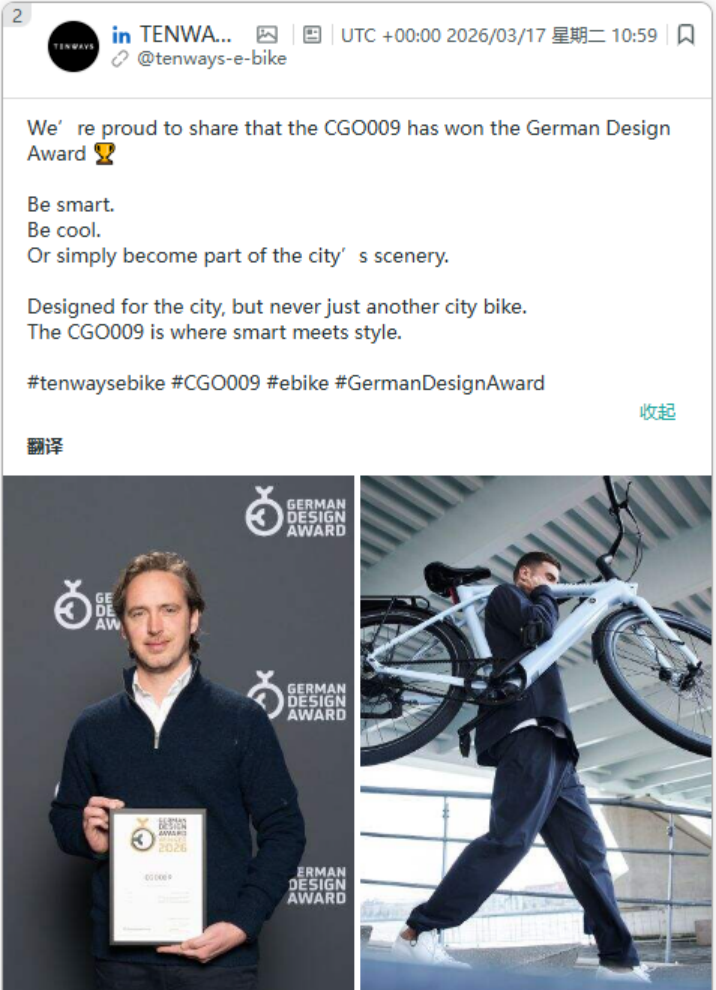Click the link chain icon beside handle
This screenshot has height=990, width=716.
pyautogui.click(x=120, y=59)
